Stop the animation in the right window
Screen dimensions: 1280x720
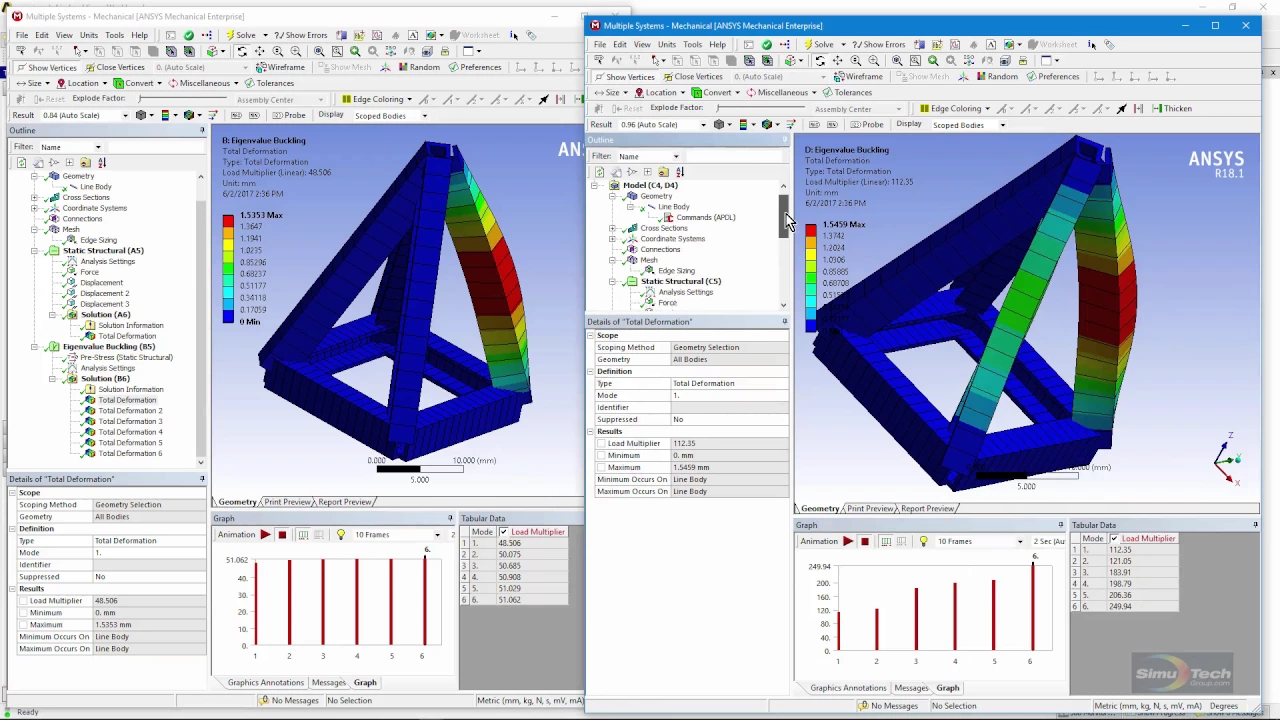(x=864, y=541)
